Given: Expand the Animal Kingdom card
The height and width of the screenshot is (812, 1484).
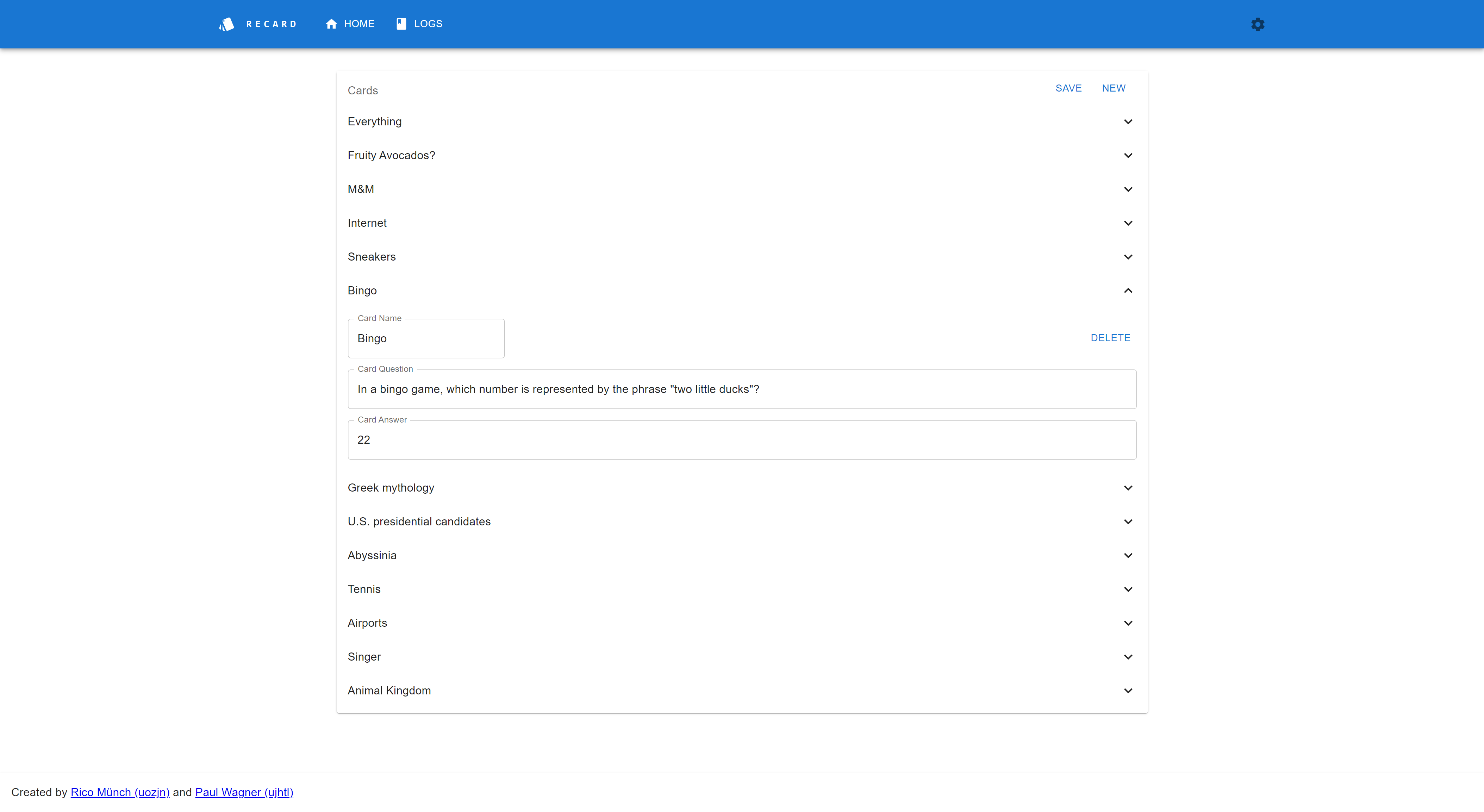Looking at the screenshot, I should pyautogui.click(x=1128, y=691).
